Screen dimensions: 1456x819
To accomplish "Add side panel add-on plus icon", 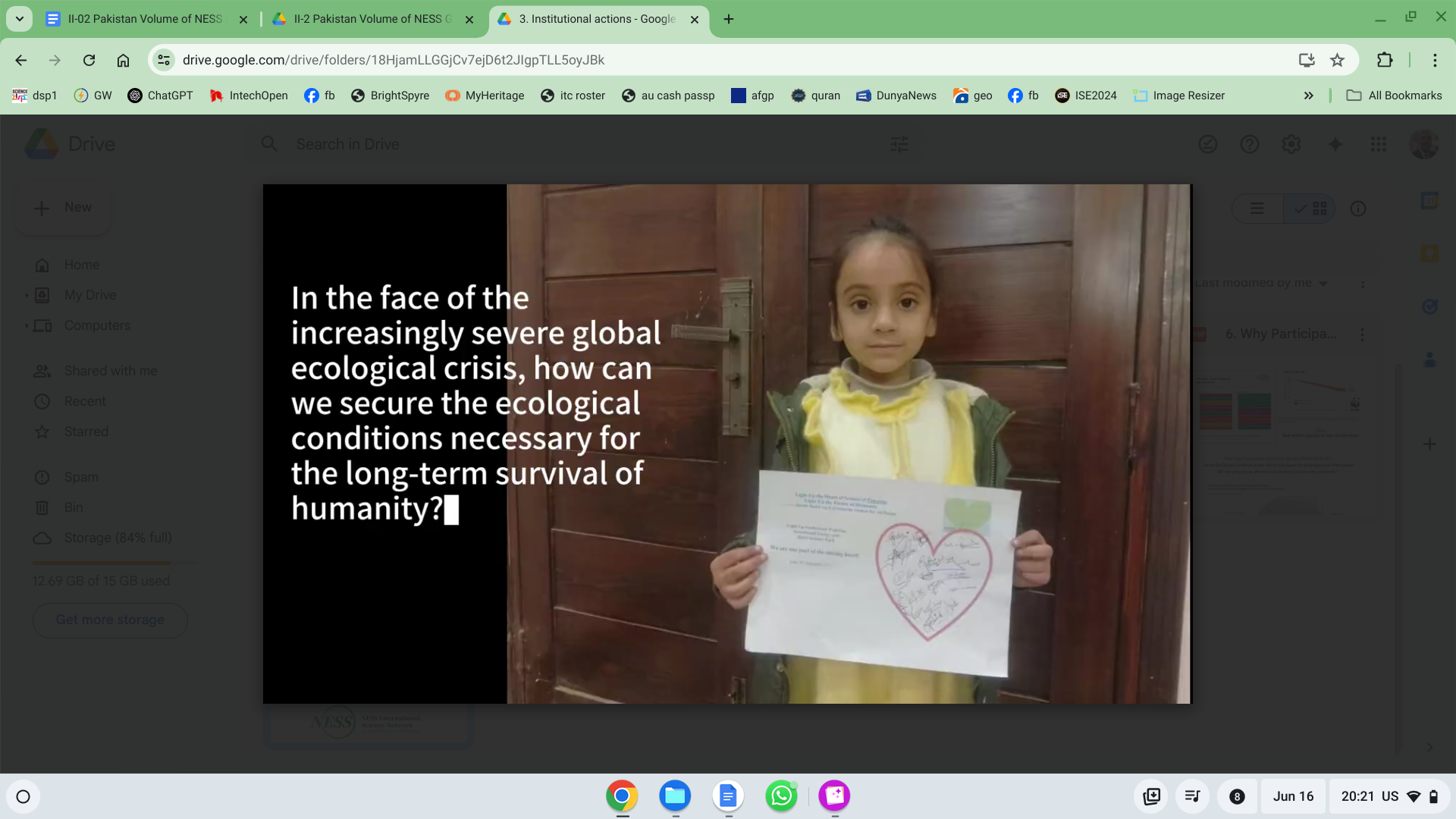I will coord(1429,444).
